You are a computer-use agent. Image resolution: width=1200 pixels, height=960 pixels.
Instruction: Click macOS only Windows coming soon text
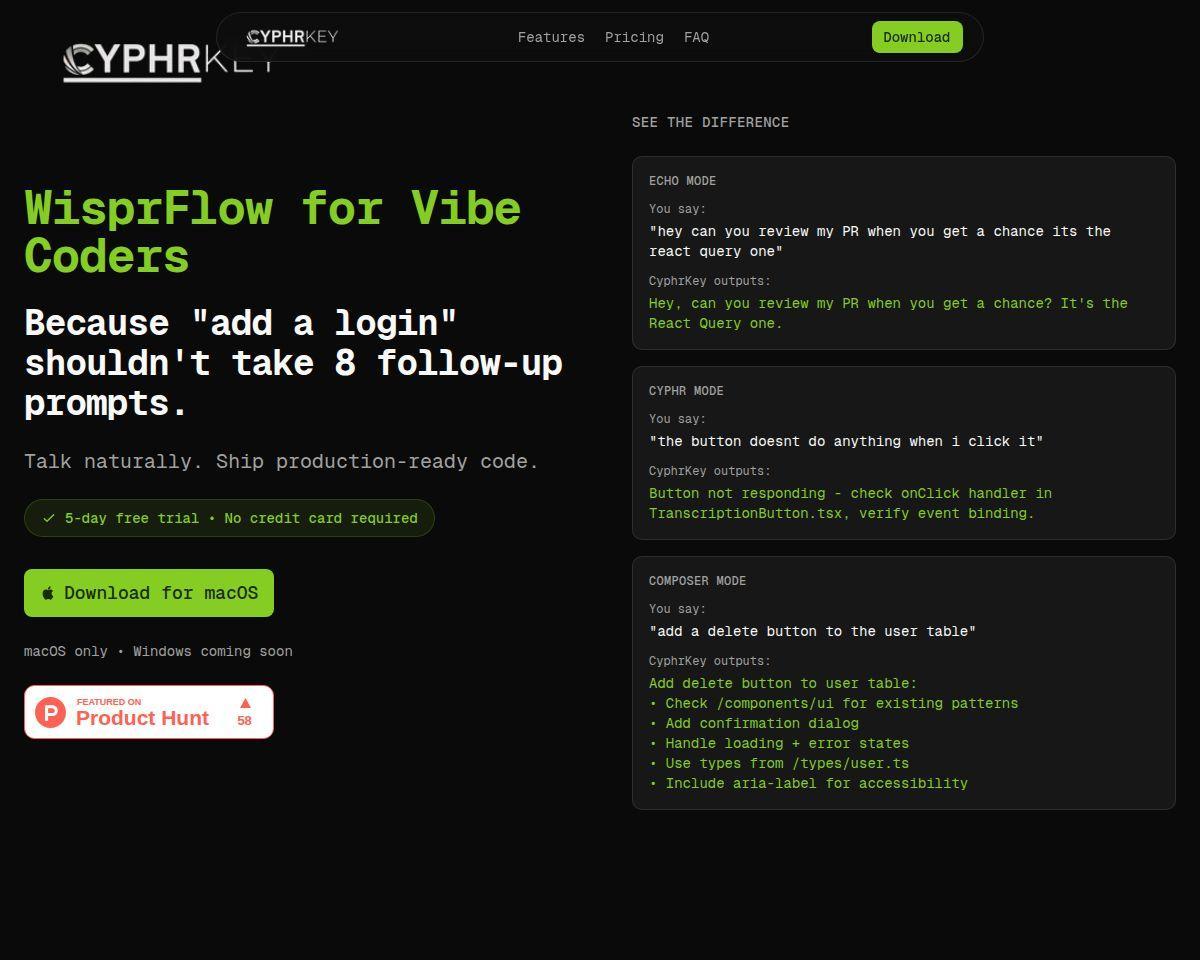158,651
